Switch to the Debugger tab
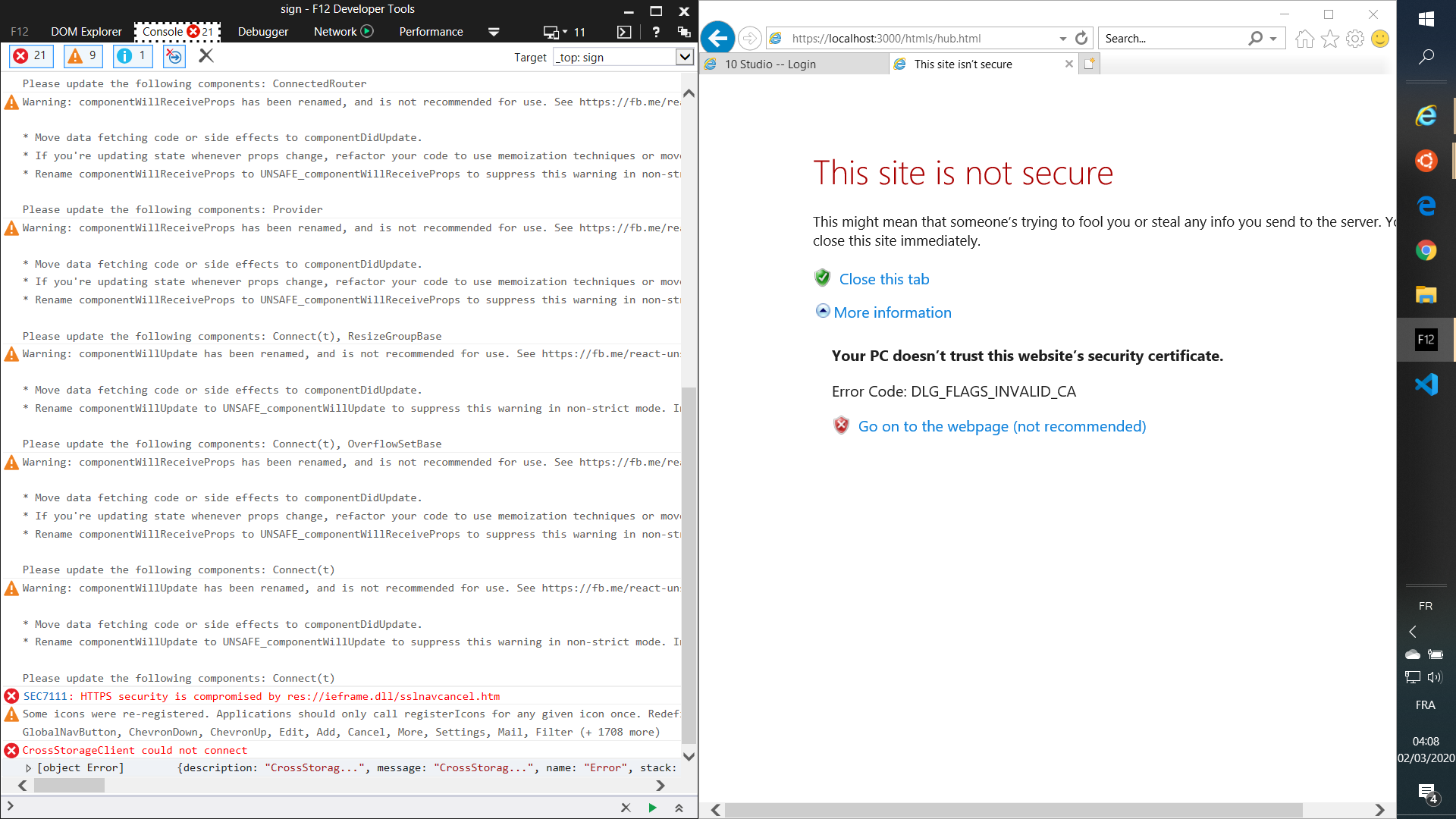This screenshot has width=1456, height=819. pos(262,32)
